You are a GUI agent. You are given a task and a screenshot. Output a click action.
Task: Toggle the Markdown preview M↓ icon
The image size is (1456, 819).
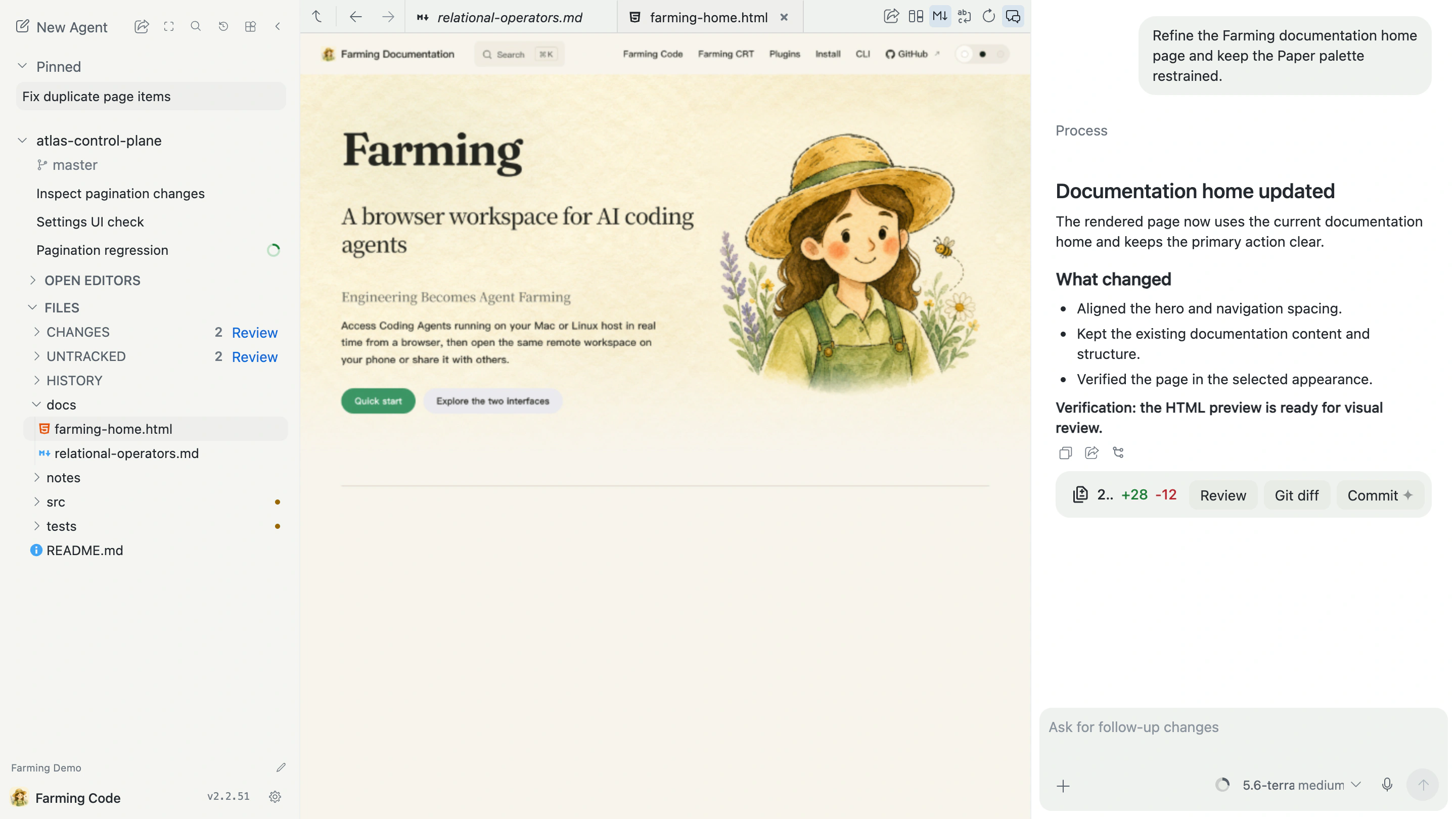point(940,16)
